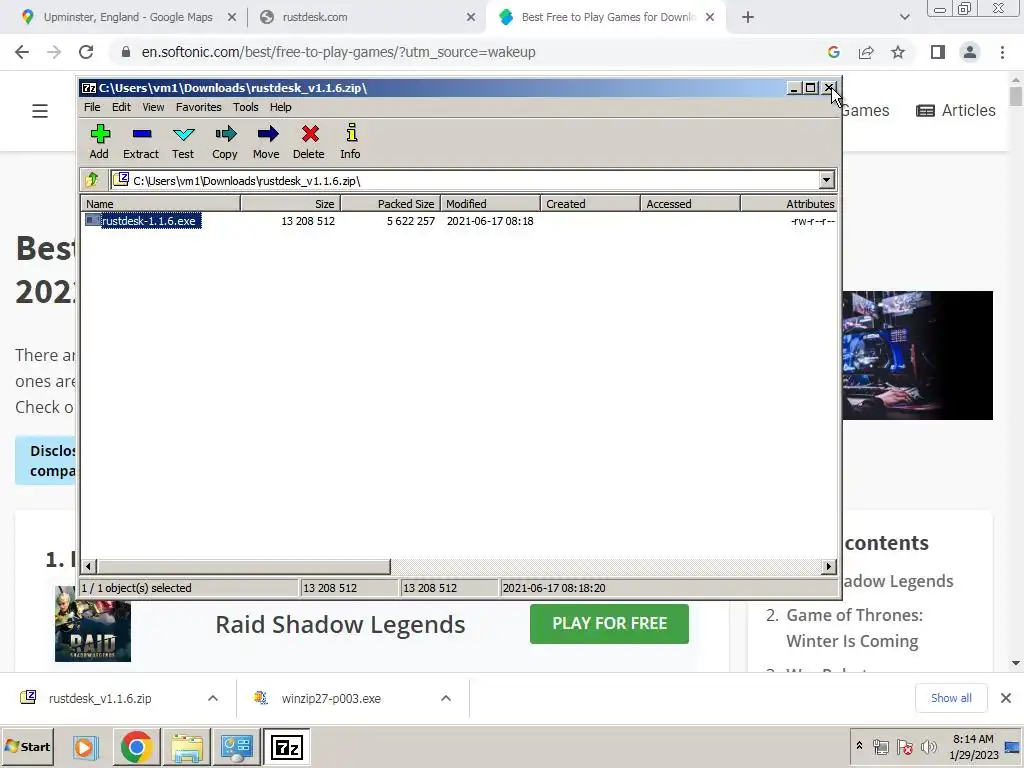Viewport: 1024px width, 768px height.
Task: Open Game of Thrones: Winter Is Coming link
Action: (854, 628)
